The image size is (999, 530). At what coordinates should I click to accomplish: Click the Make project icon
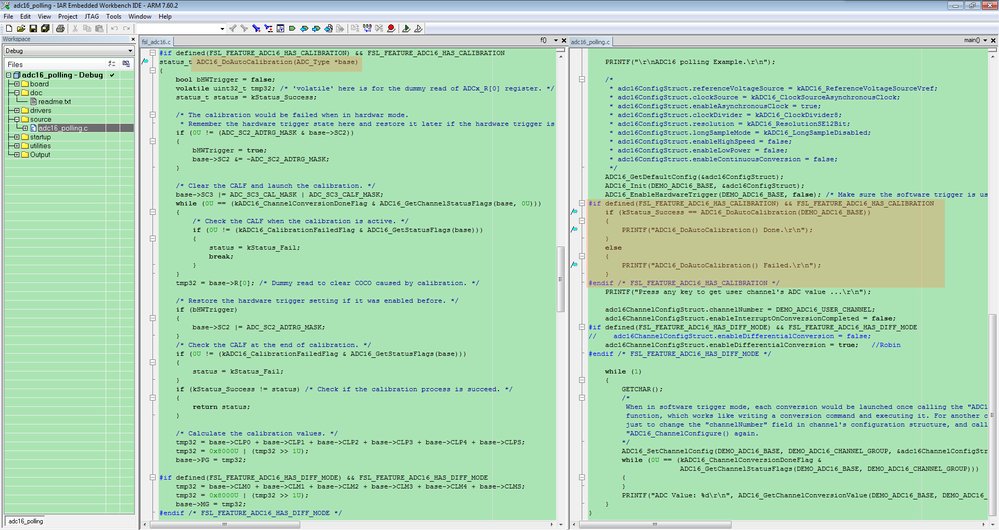click(366, 29)
